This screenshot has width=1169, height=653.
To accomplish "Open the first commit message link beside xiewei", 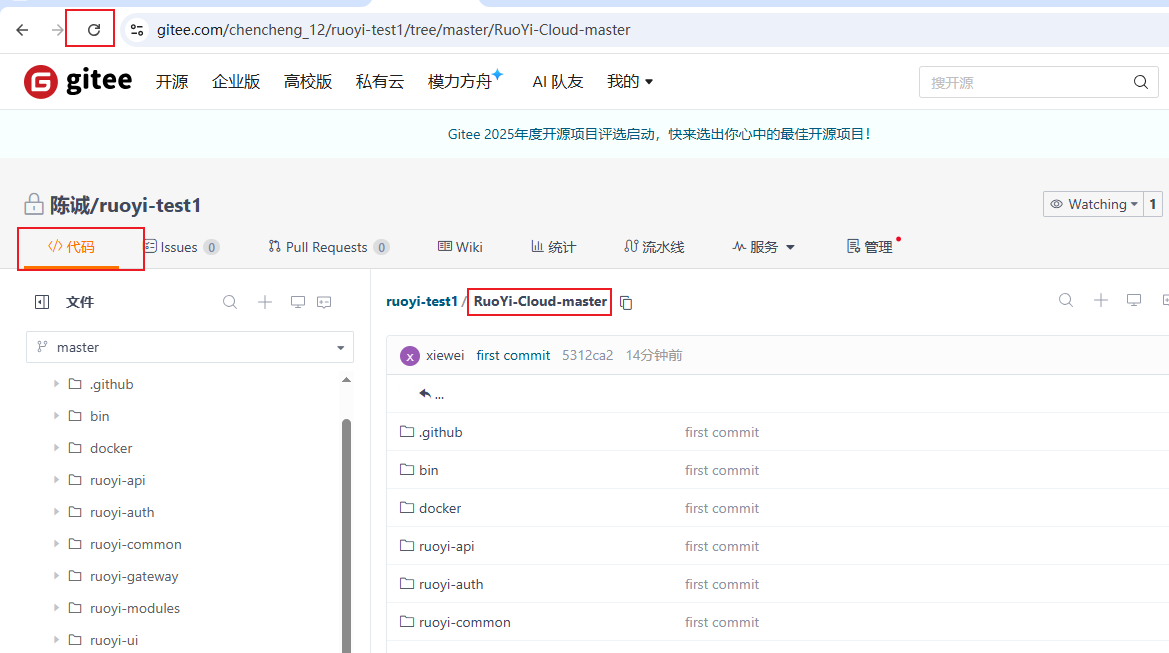I will [513, 356].
